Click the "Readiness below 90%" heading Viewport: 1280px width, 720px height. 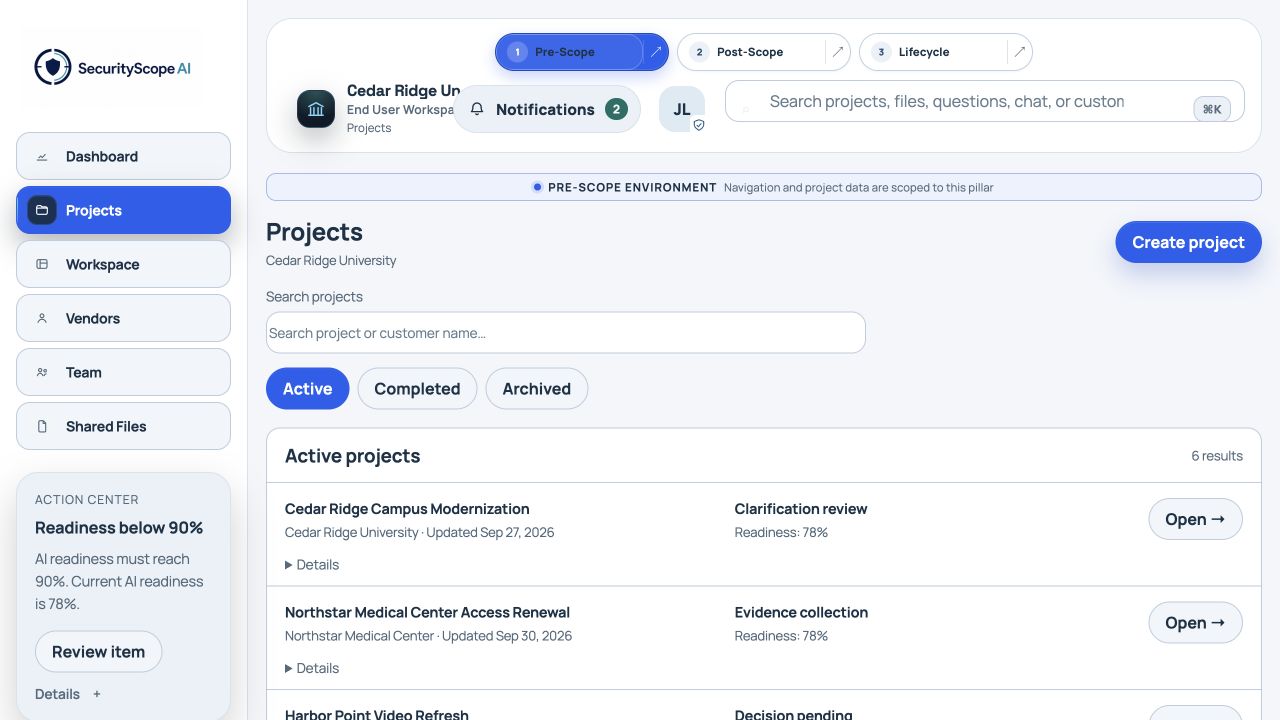(x=119, y=528)
